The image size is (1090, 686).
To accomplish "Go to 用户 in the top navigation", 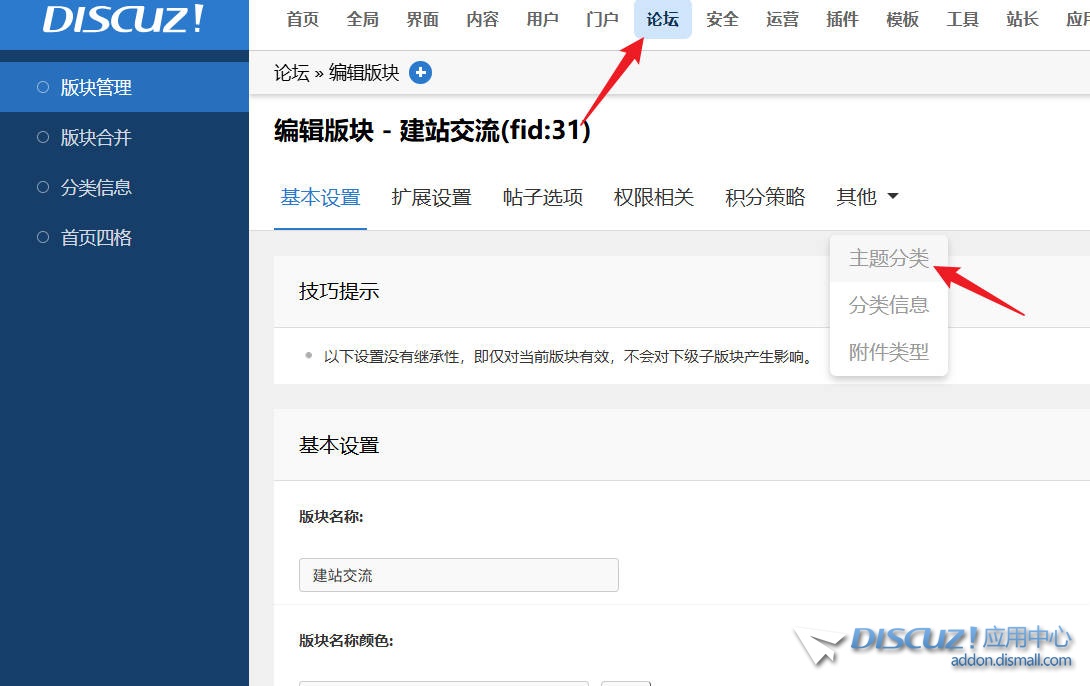I will 542,19.
